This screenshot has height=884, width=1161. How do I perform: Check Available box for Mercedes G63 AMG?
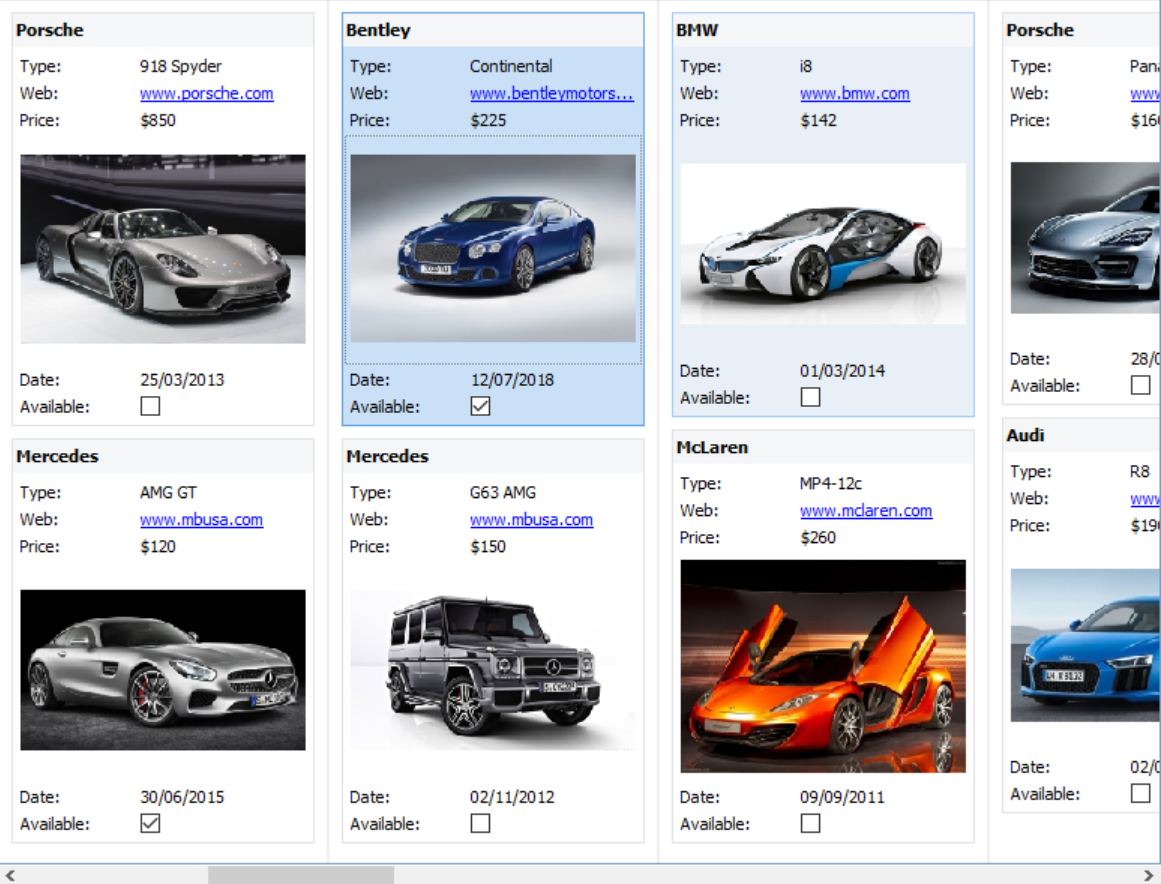[481, 823]
